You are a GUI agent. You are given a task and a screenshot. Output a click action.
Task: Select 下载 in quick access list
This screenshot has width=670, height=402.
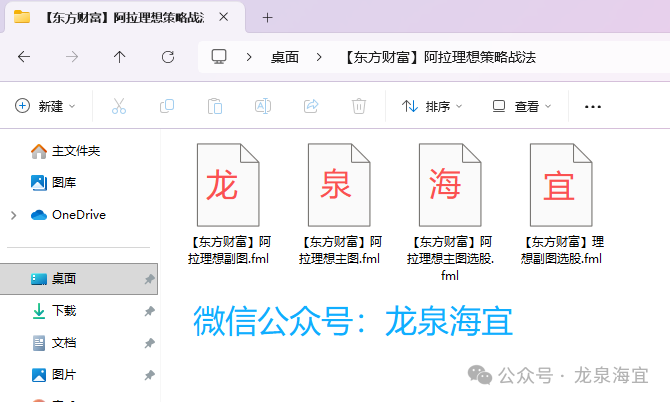(64, 311)
